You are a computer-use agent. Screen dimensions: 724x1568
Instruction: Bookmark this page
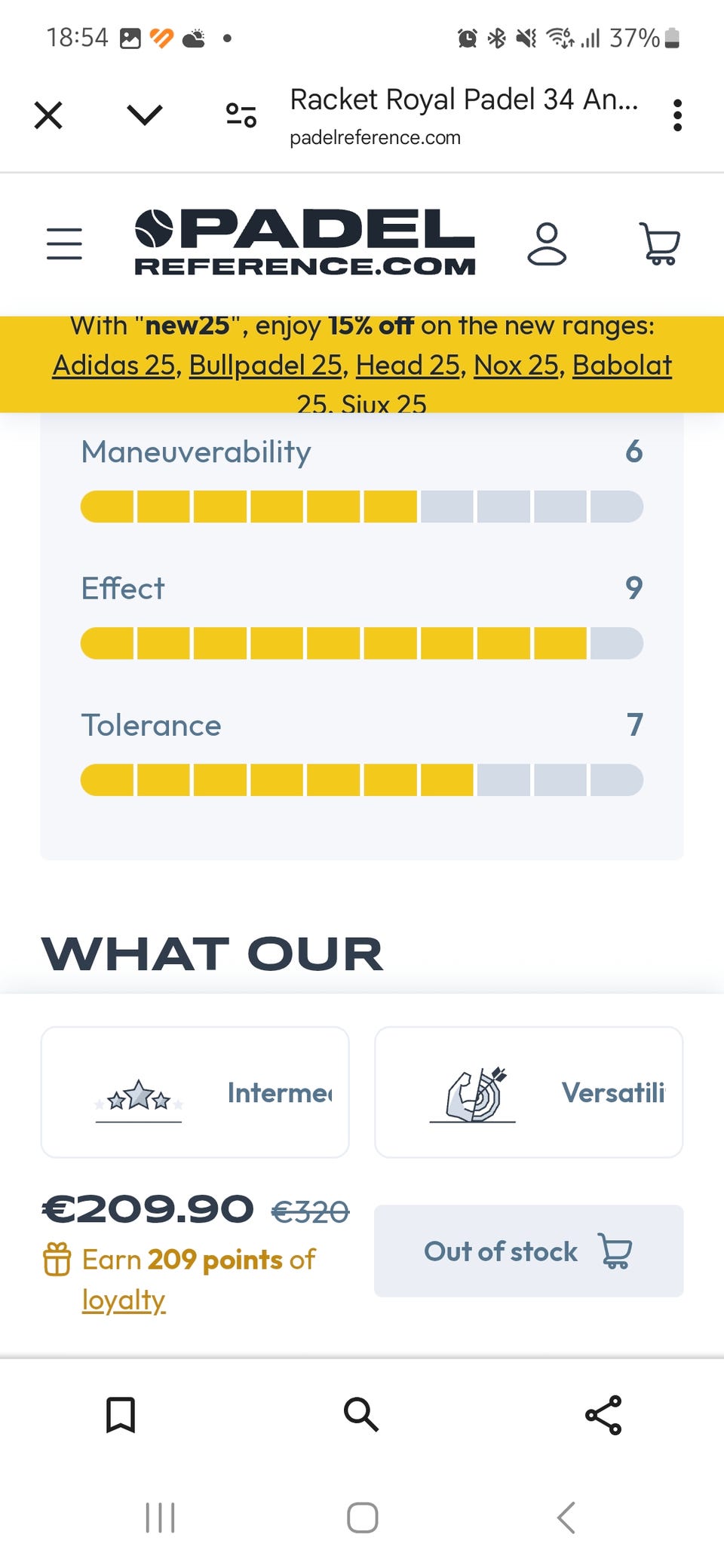pos(121,1414)
